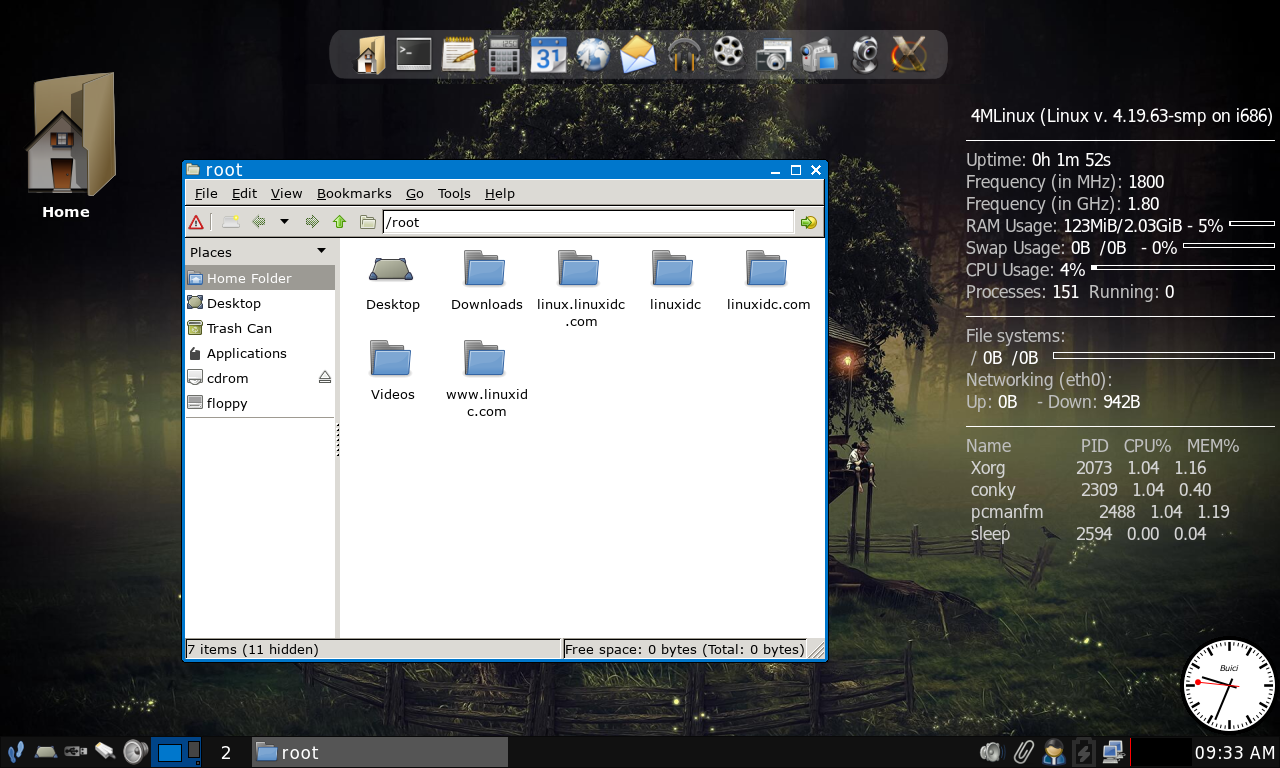Viewport: 1280px width, 768px height.
Task: Click the root window title bar folder icon
Action: 193,170
